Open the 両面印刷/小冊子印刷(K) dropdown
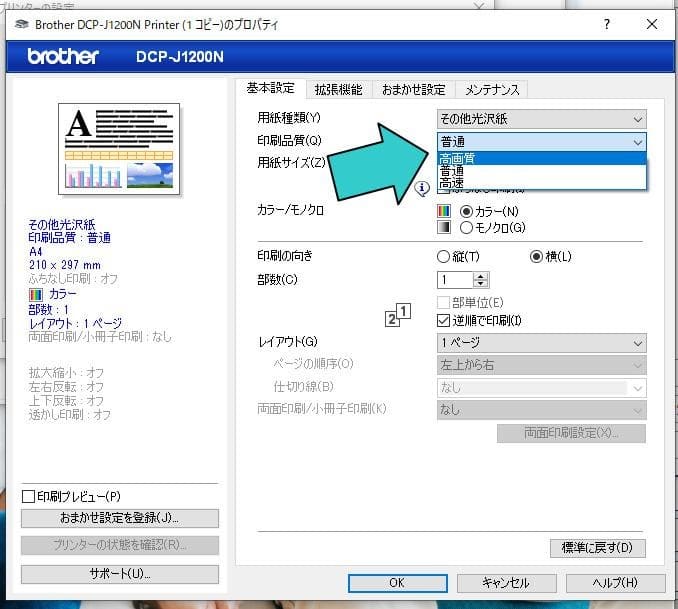678x609 pixels. coord(542,410)
